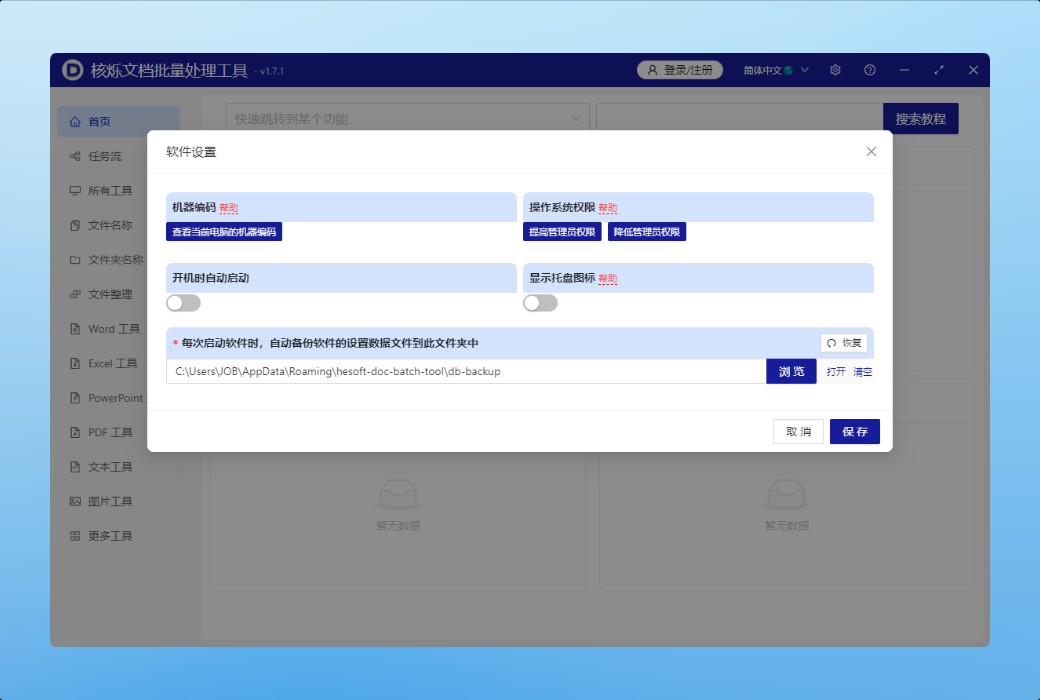Click the app logo icon in title bar

pyautogui.click(x=73, y=70)
